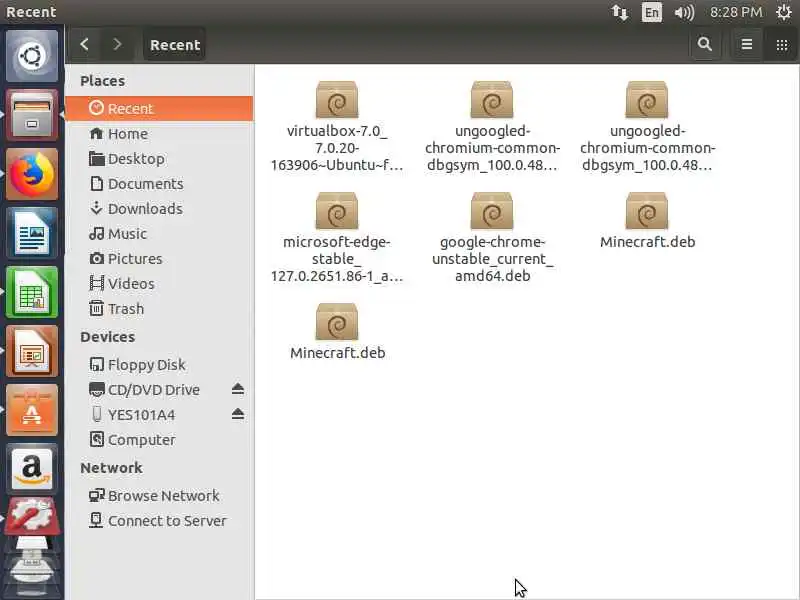This screenshot has height=600, width=800.
Task: Open En keyboard layout indicator
Action: point(652,12)
